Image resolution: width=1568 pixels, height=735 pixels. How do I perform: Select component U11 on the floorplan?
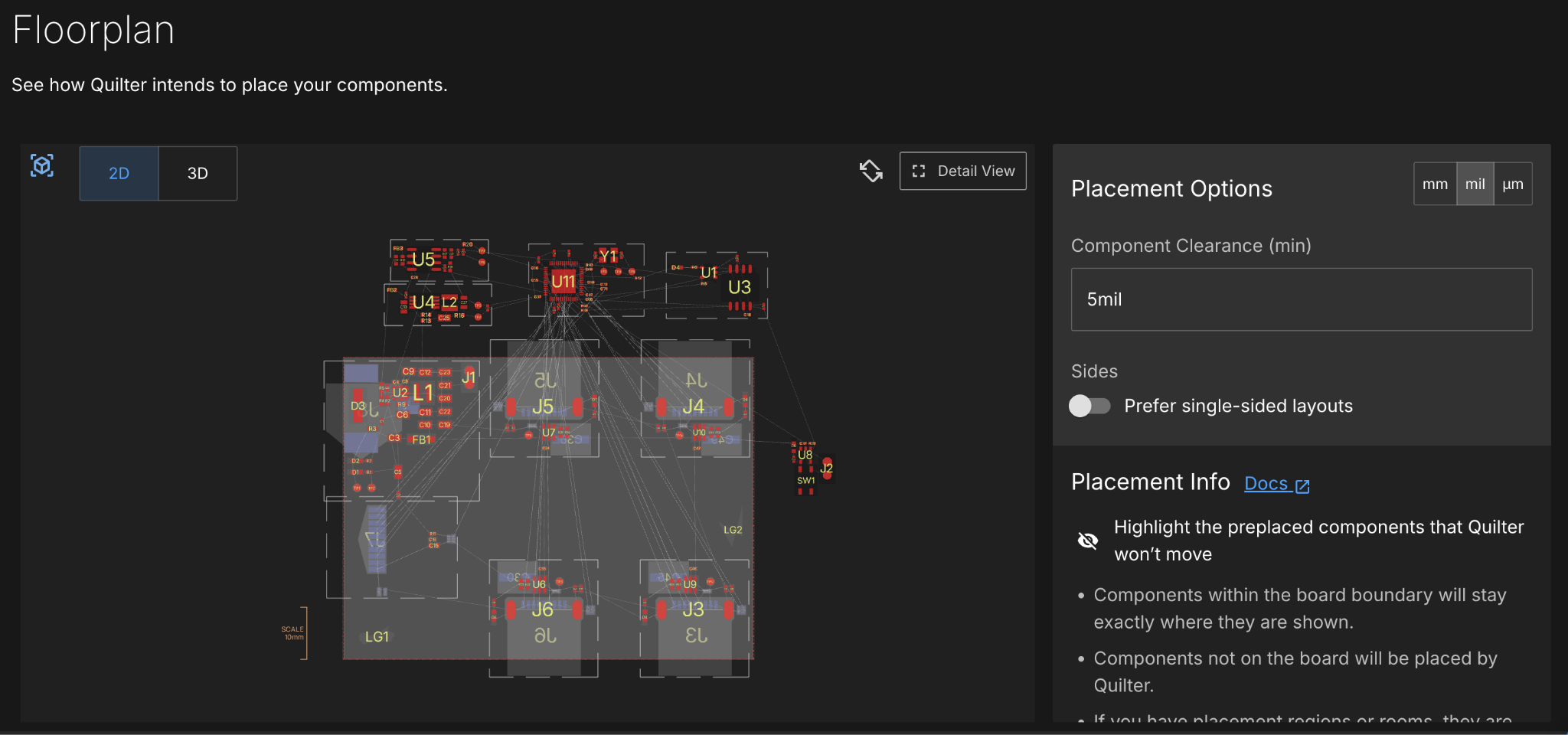[563, 281]
